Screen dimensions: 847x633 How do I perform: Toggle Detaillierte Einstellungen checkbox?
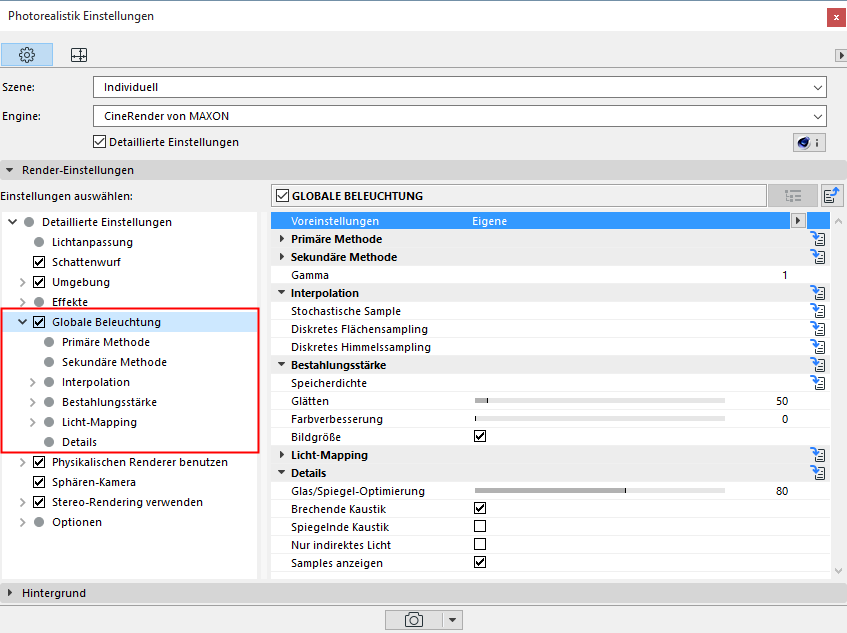99,142
